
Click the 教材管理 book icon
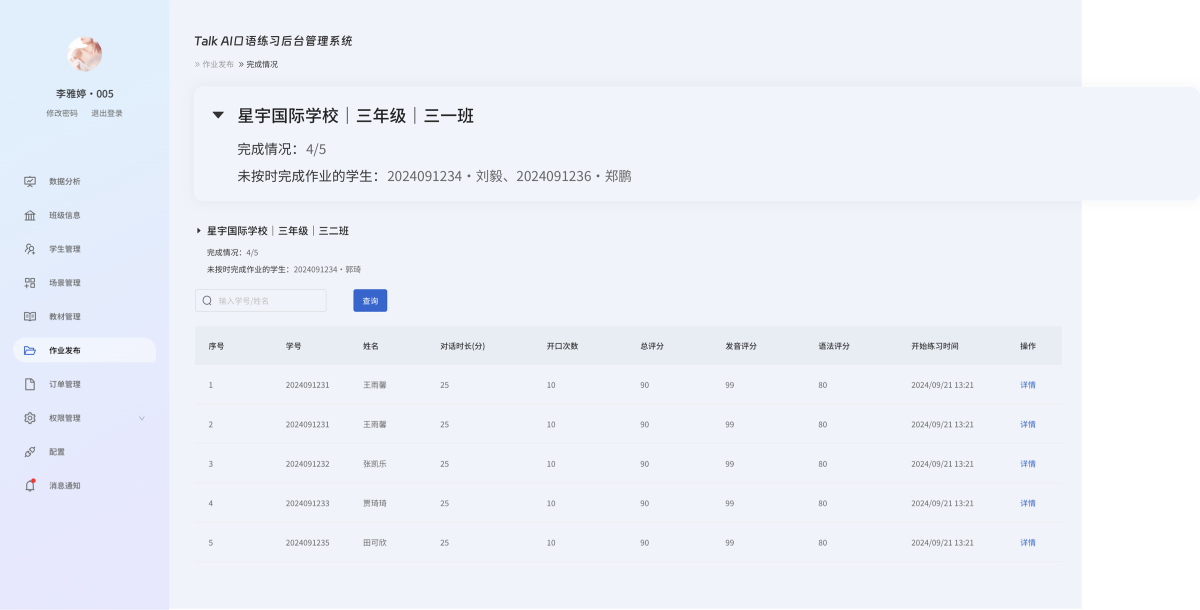tap(30, 317)
